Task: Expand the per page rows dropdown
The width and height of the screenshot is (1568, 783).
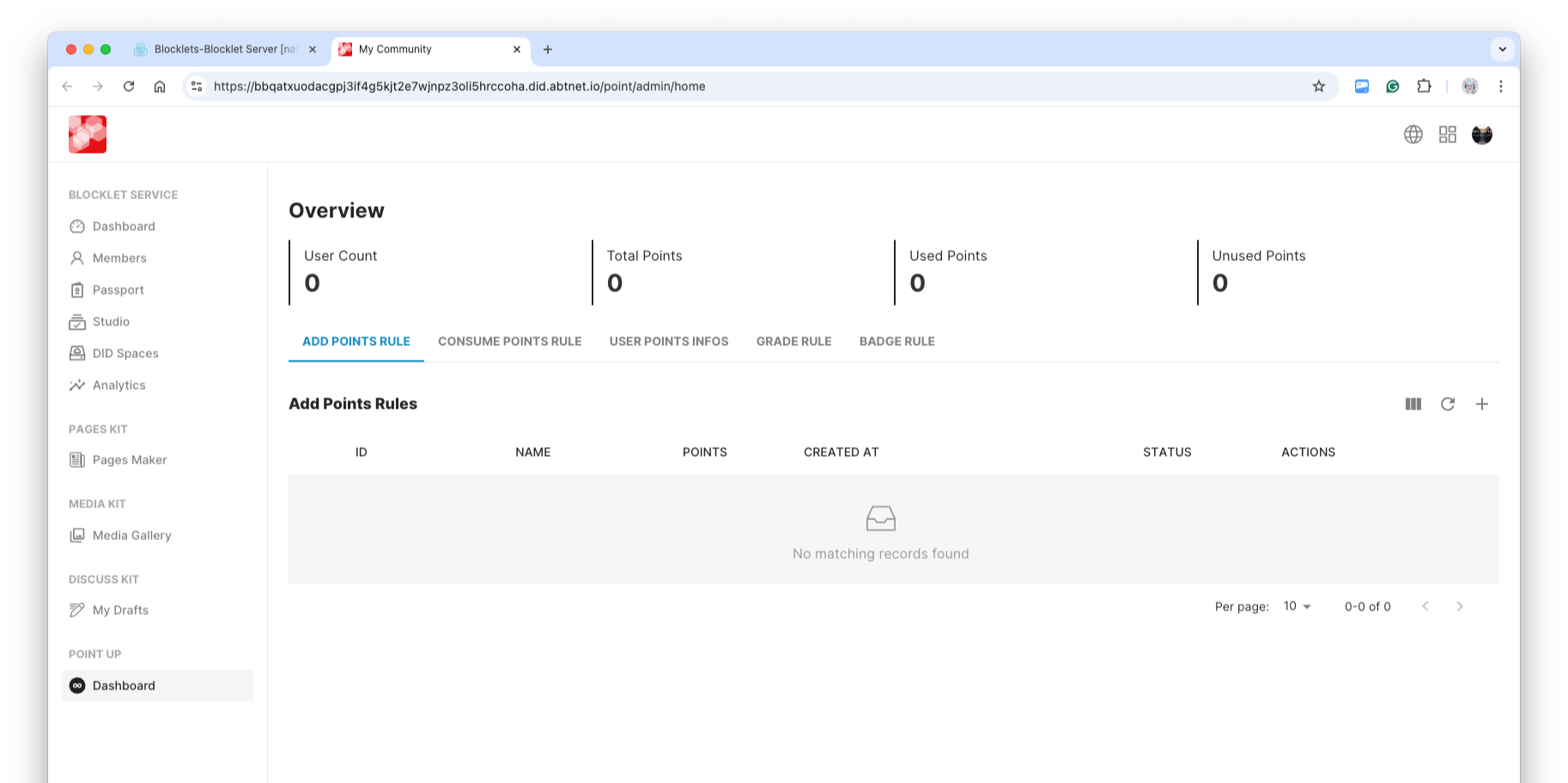Action: (x=1297, y=607)
